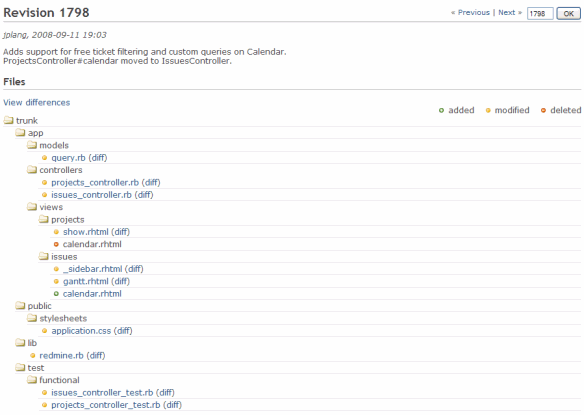
Task: Select the views folder in the tree
Action: pos(51,207)
